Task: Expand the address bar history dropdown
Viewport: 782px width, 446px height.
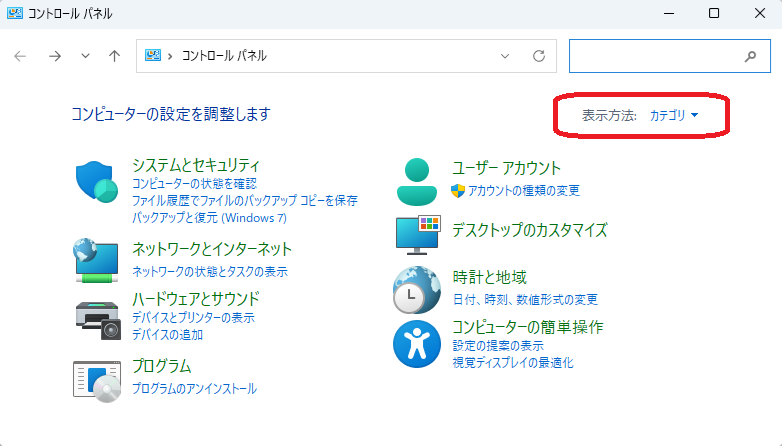Action: coord(506,56)
